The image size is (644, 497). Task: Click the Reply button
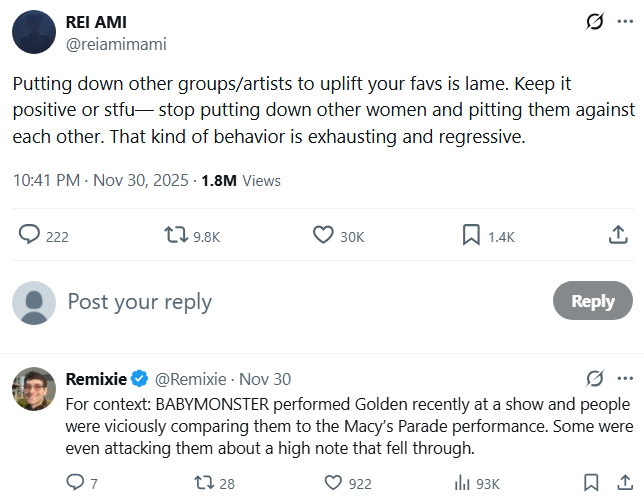click(592, 301)
